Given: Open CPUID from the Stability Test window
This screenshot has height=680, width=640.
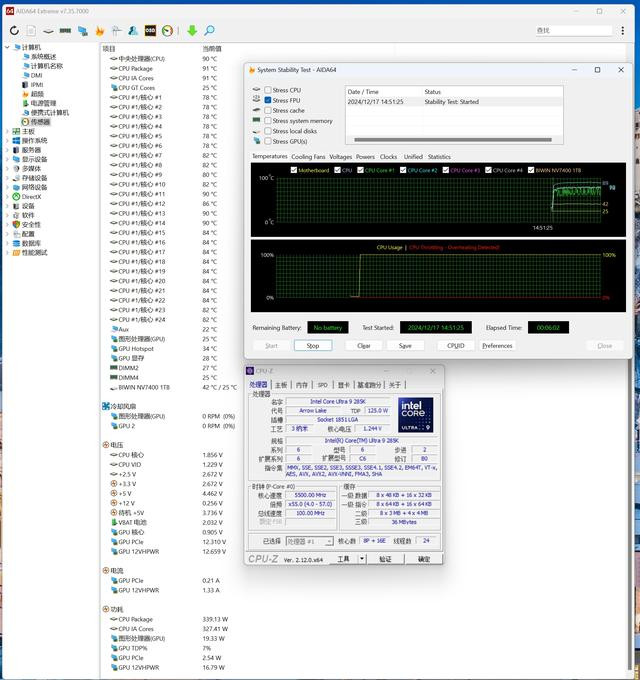Looking at the screenshot, I should [x=455, y=346].
